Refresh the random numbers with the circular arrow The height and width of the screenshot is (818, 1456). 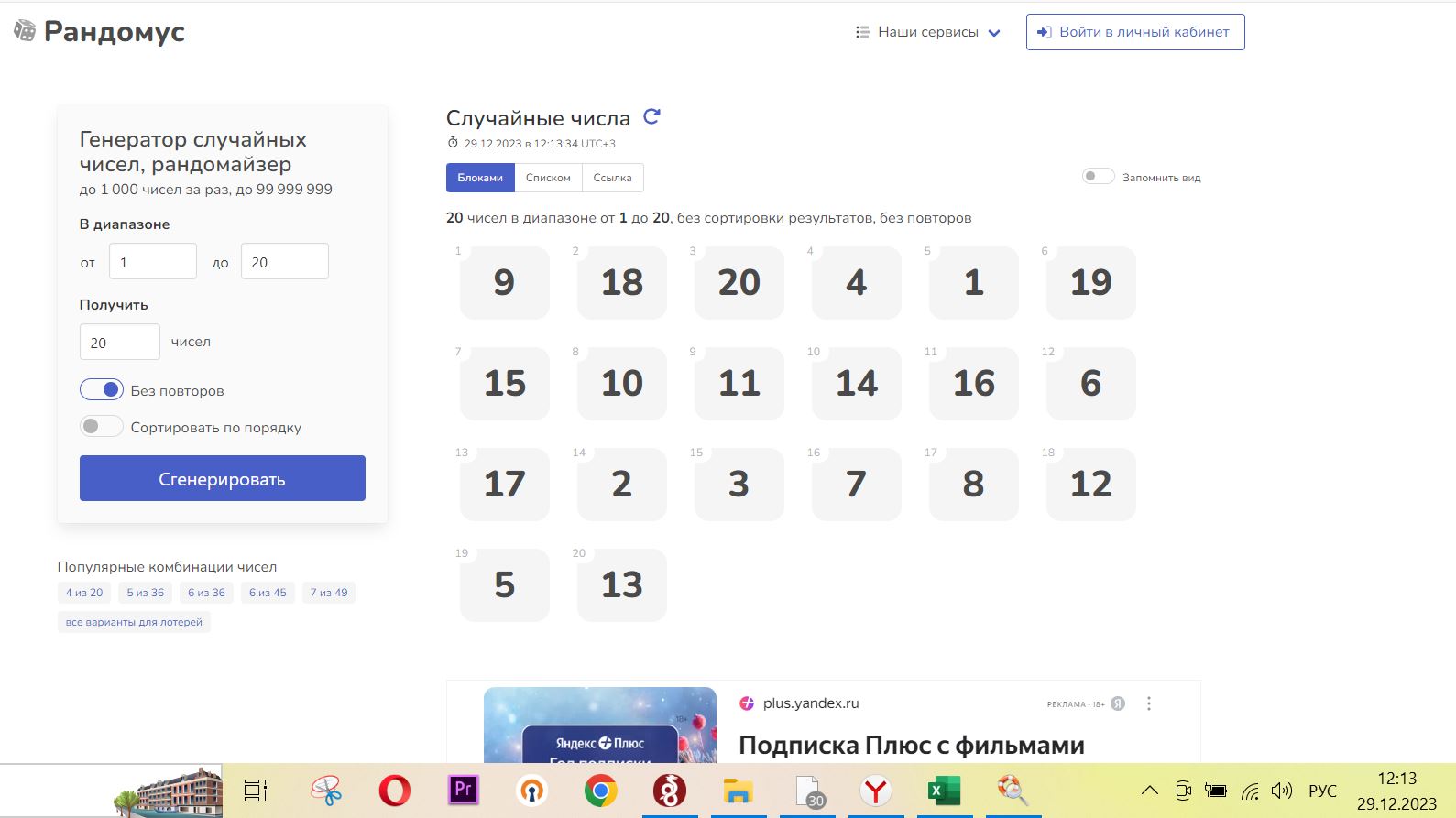point(651,116)
